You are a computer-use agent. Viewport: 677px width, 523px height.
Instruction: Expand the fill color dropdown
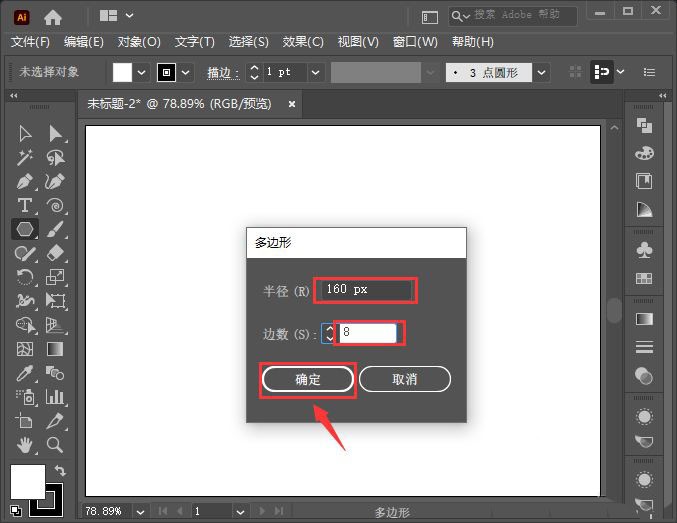[141, 73]
